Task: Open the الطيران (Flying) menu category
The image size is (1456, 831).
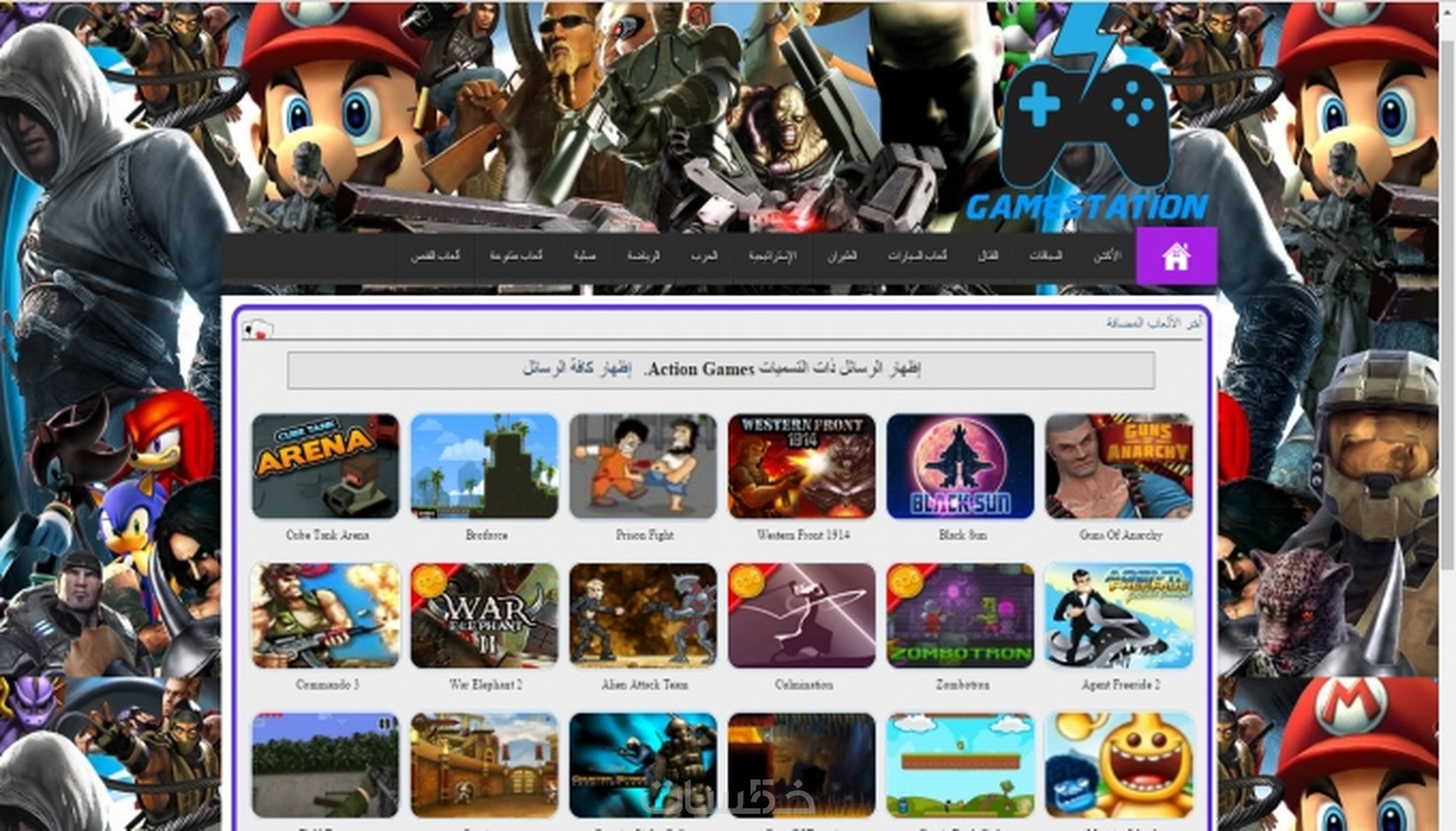Action: [841, 255]
